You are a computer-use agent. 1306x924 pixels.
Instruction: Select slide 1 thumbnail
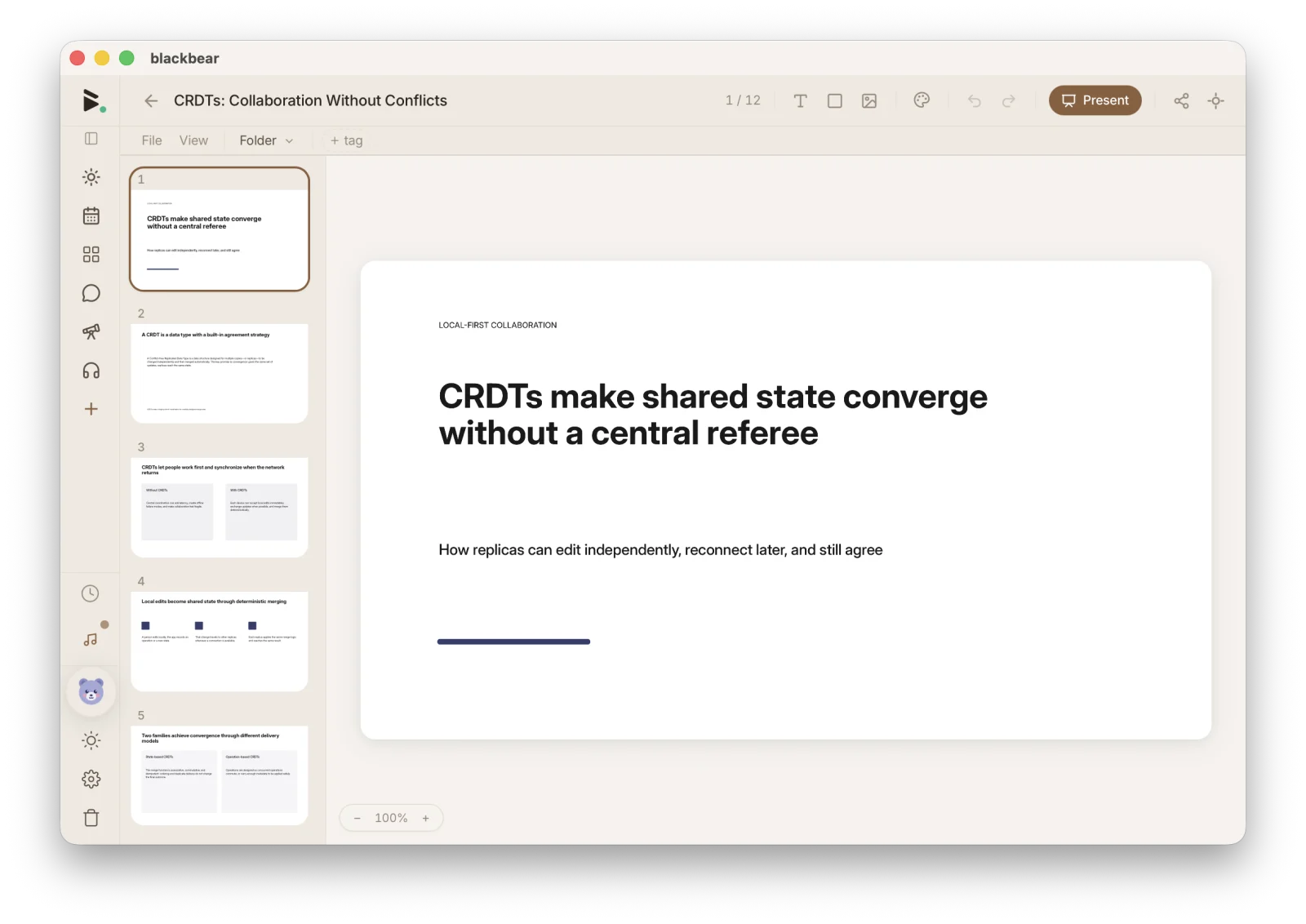click(220, 229)
